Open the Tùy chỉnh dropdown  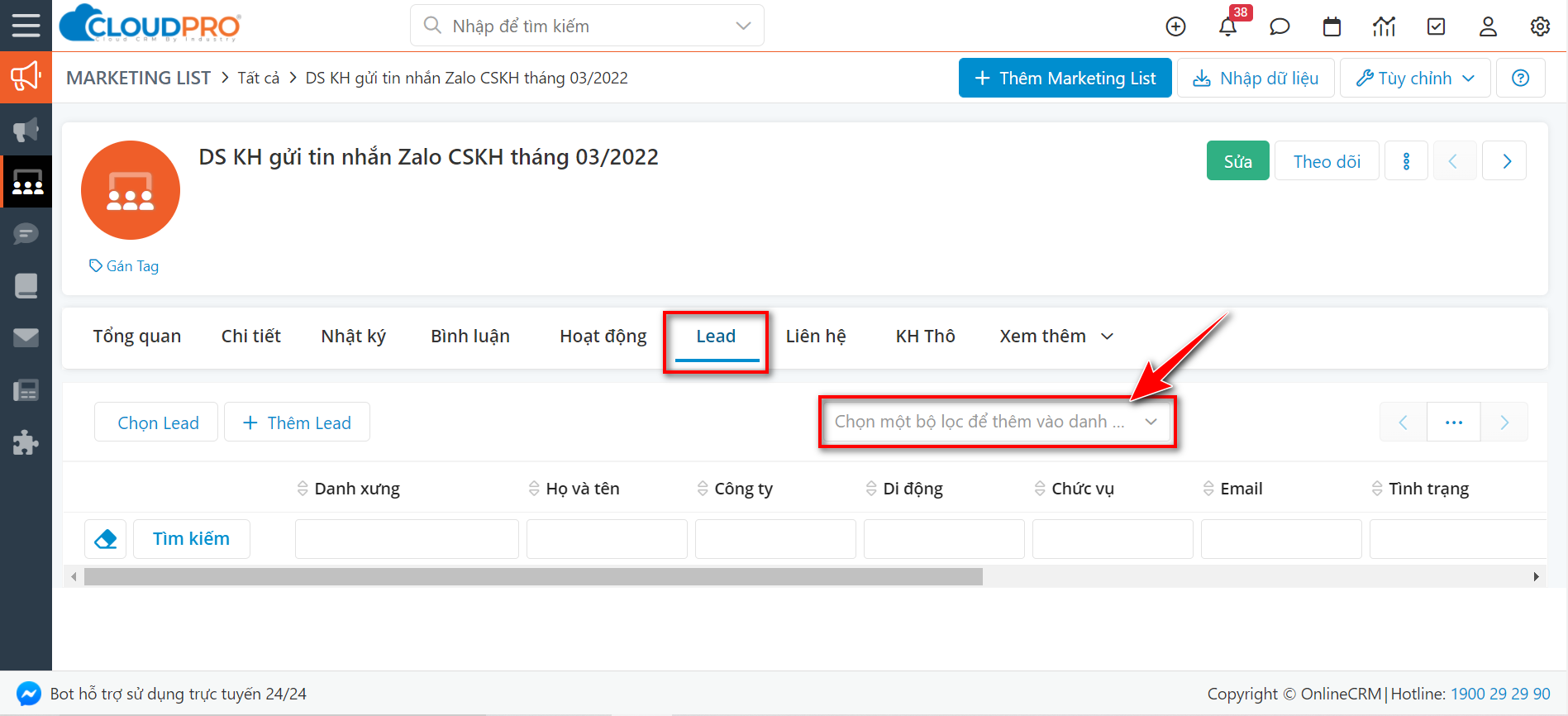(1415, 78)
